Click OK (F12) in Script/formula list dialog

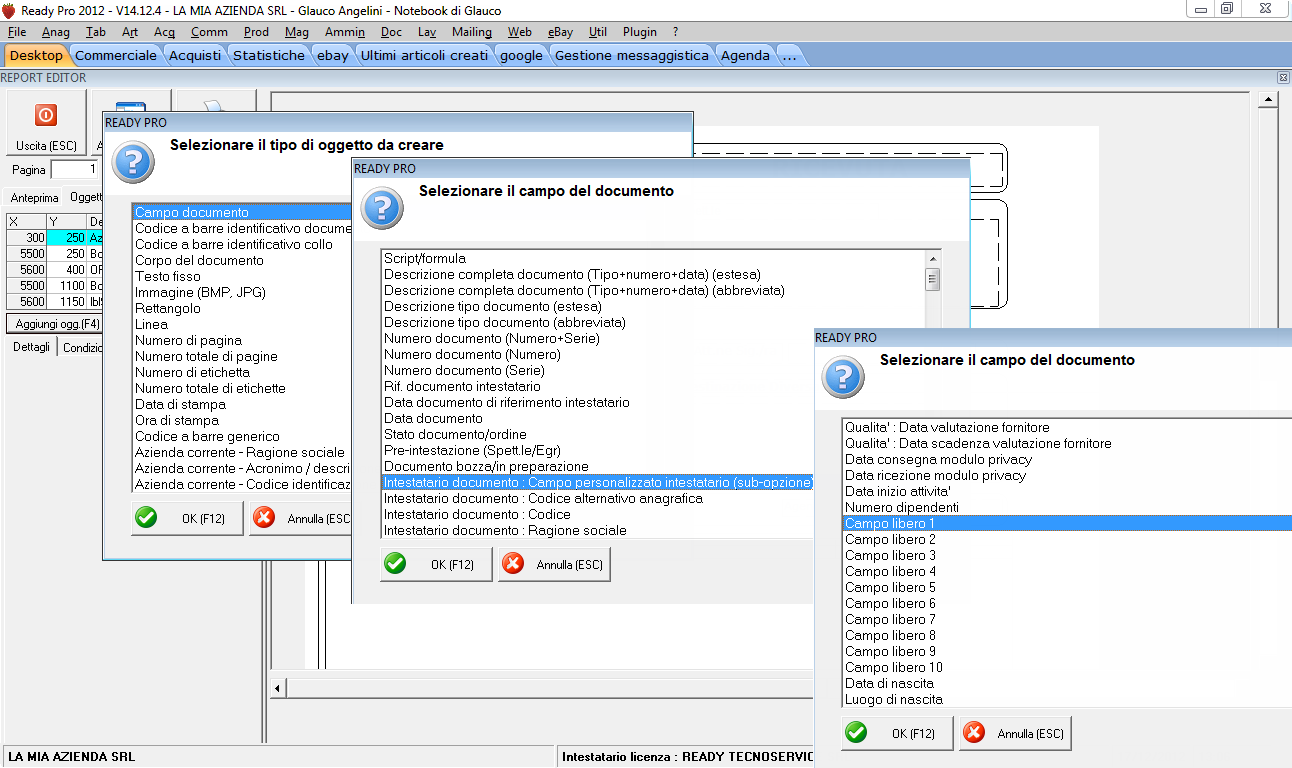click(x=436, y=564)
